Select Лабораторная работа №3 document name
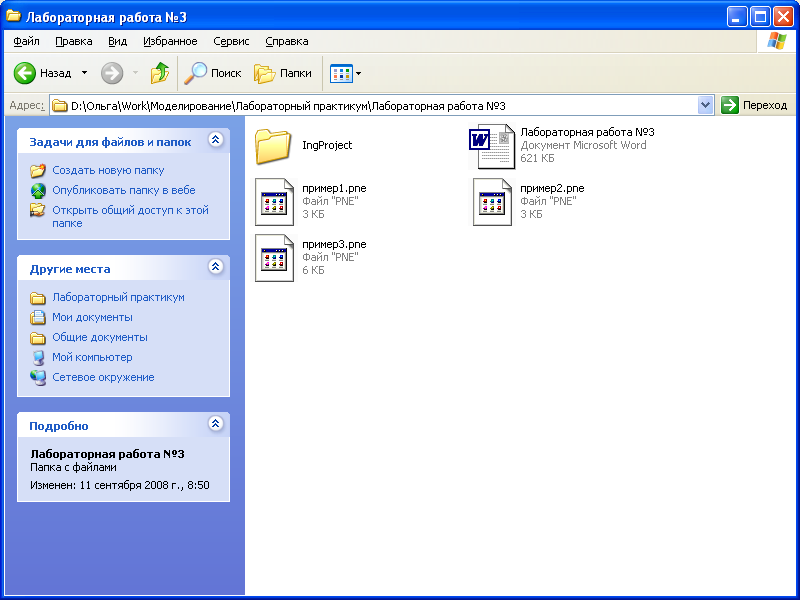This screenshot has width=800, height=600. [587, 132]
